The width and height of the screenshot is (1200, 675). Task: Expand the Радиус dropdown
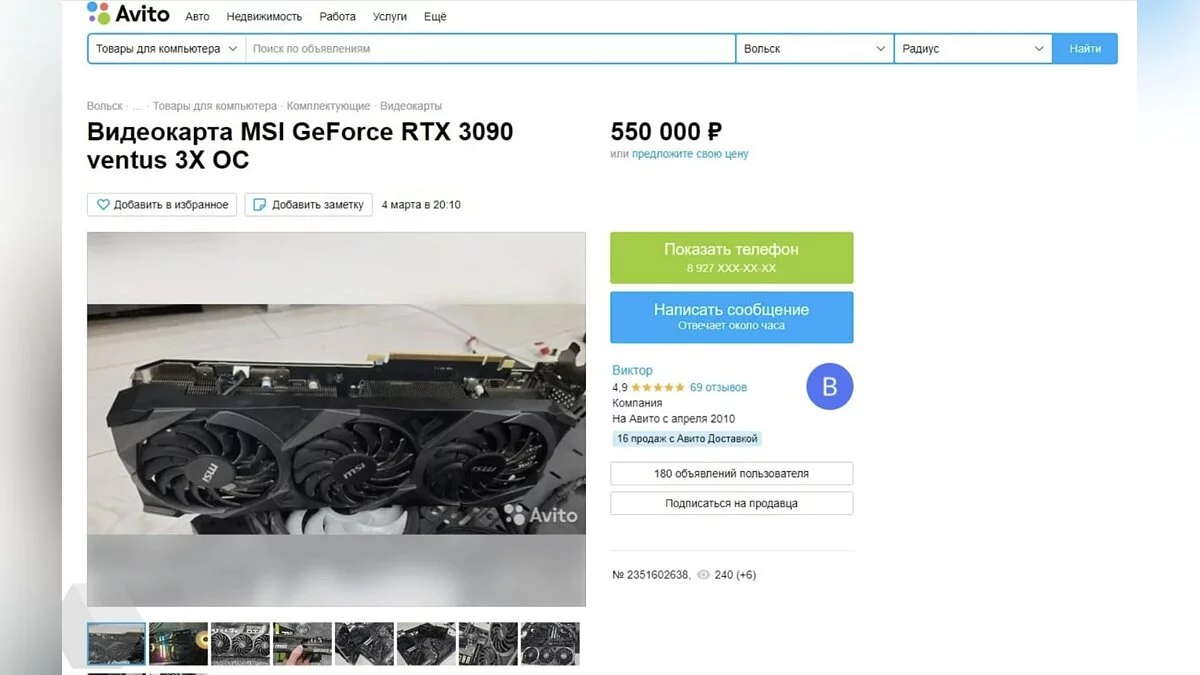point(973,48)
